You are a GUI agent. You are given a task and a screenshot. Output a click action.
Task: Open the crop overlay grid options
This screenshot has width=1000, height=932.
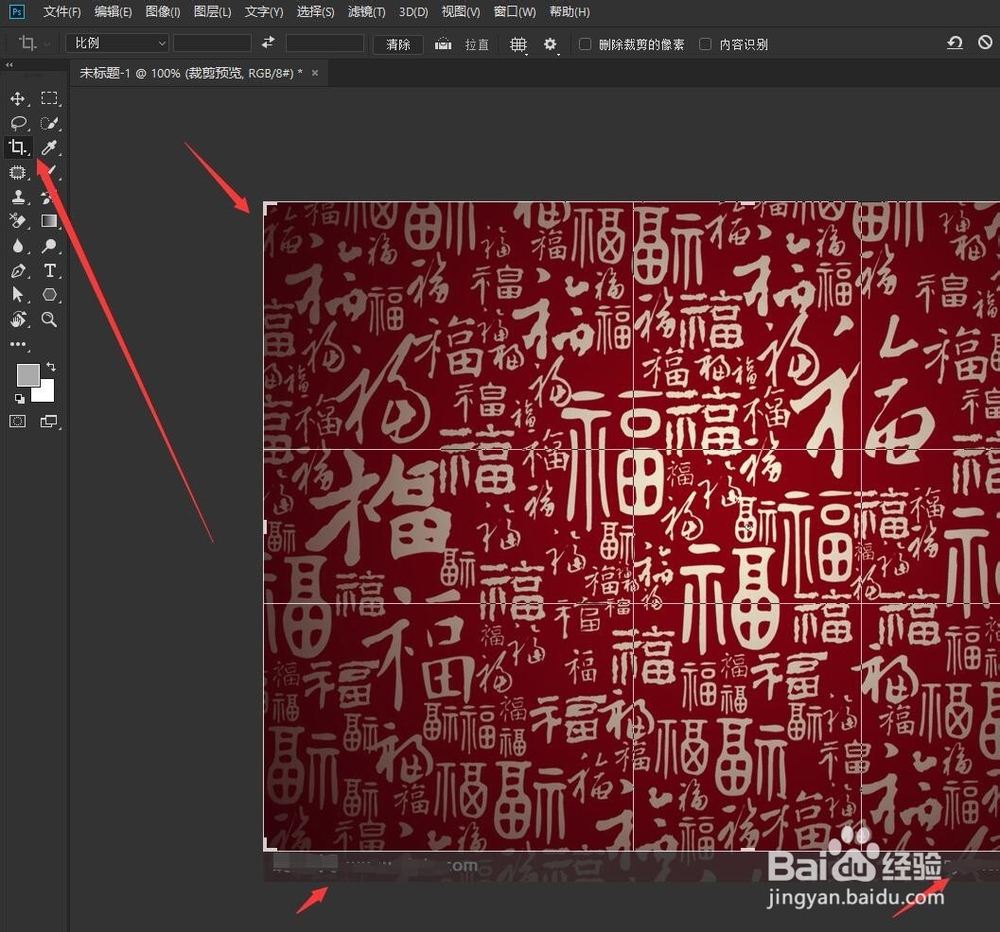tap(517, 43)
